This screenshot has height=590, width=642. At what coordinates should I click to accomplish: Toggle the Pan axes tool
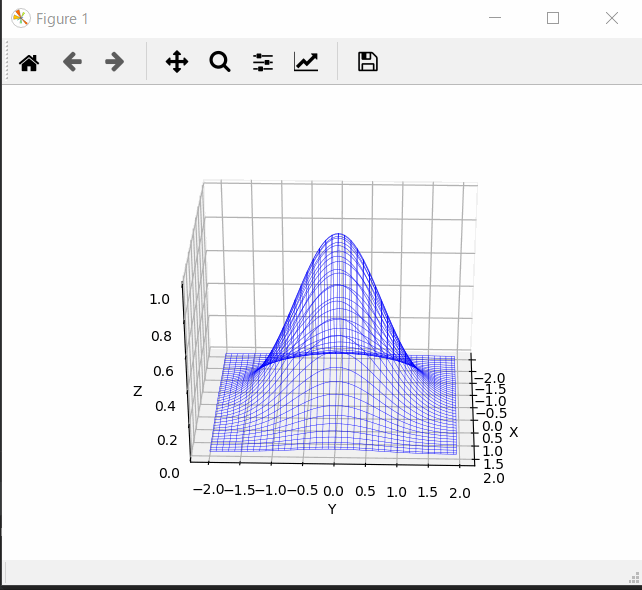pyautogui.click(x=177, y=62)
